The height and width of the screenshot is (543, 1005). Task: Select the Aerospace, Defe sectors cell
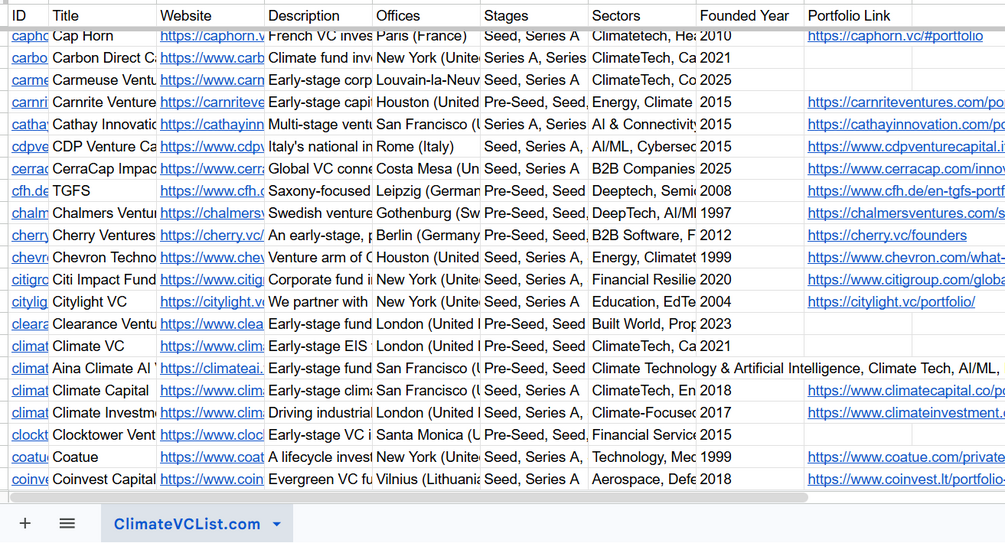[x=642, y=479]
